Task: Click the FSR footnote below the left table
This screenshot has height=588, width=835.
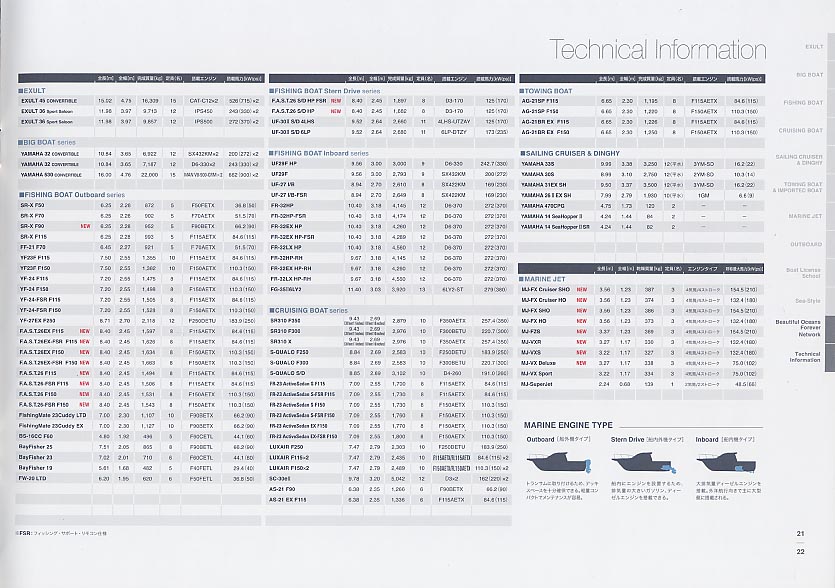Action: click(61, 533)
